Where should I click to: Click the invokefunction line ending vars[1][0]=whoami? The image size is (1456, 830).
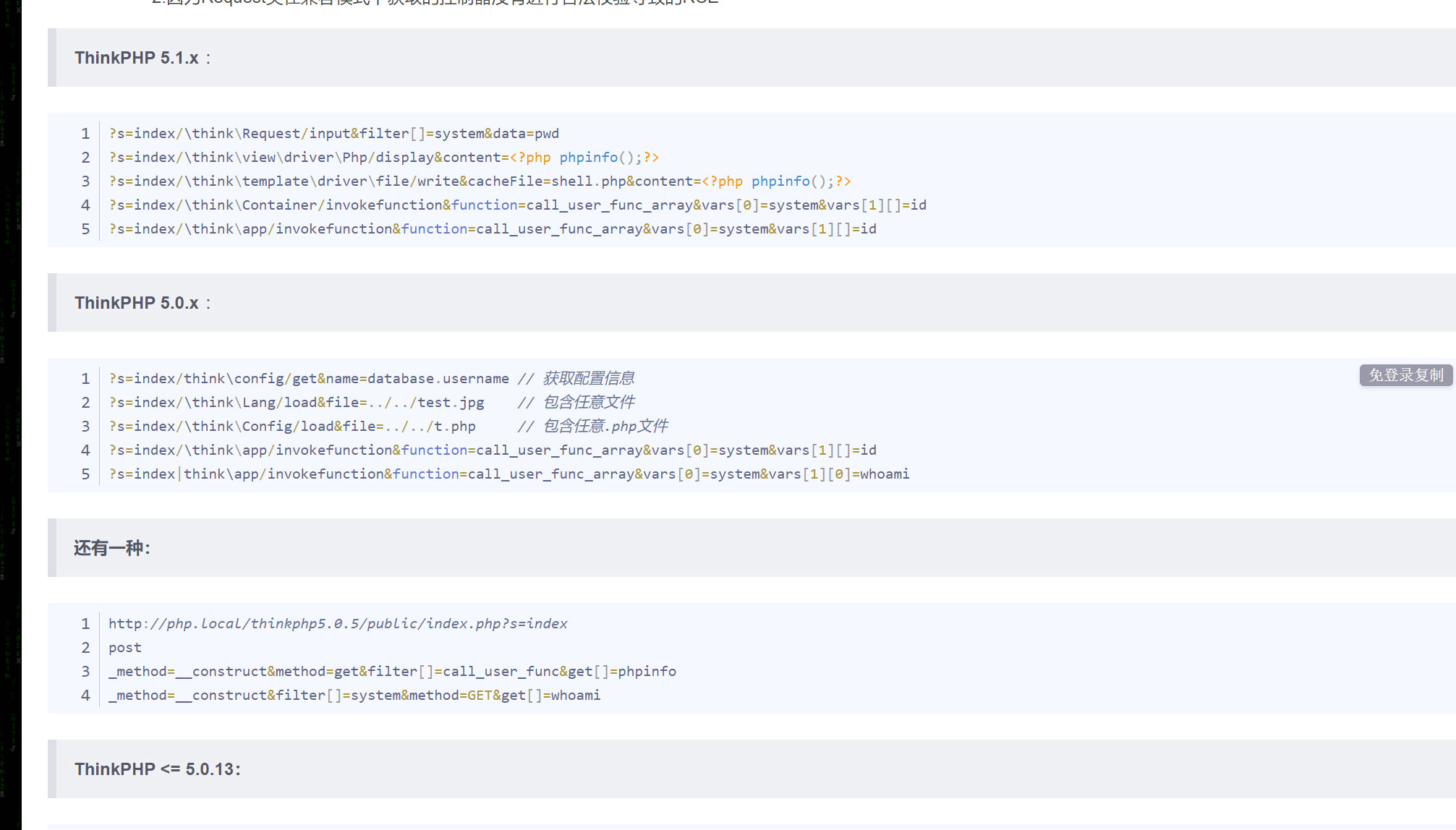509,474
